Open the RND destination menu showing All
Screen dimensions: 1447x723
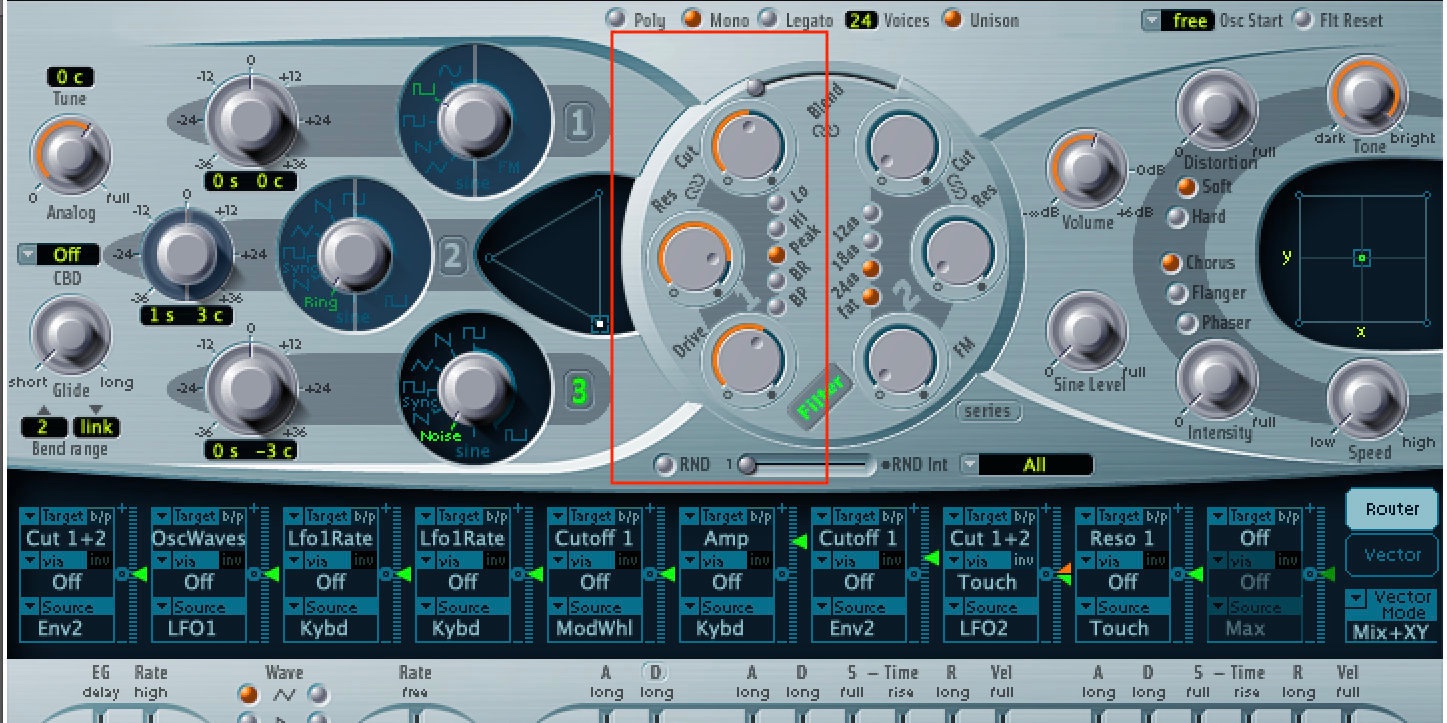click(969, 465)
